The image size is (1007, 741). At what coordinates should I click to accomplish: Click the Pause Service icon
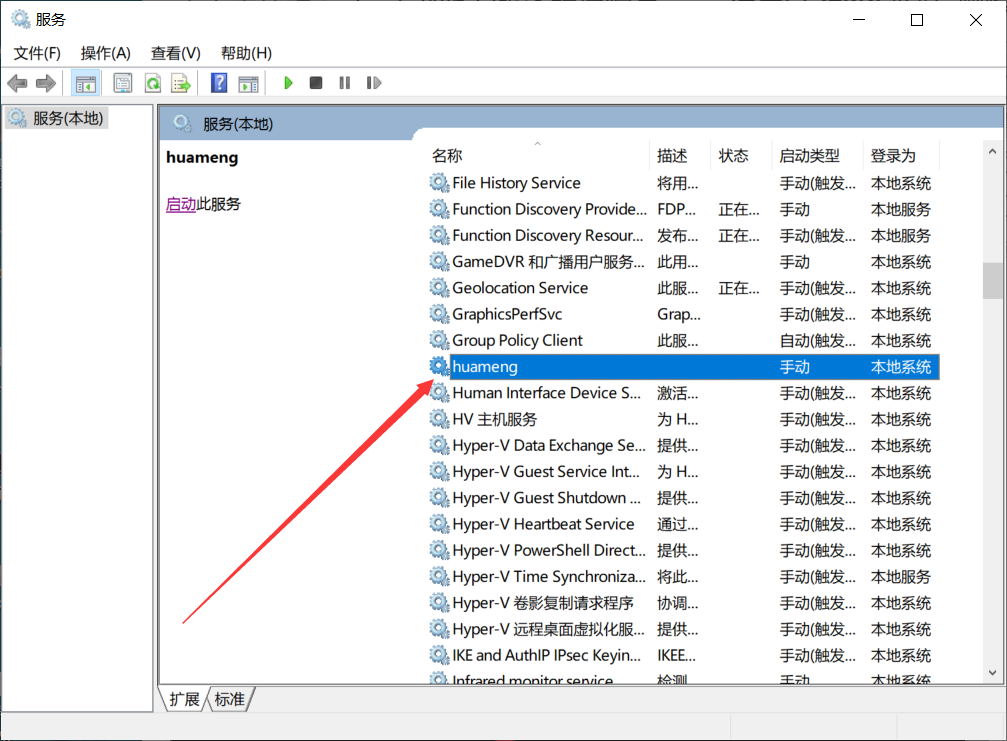(x=343, y=82)
